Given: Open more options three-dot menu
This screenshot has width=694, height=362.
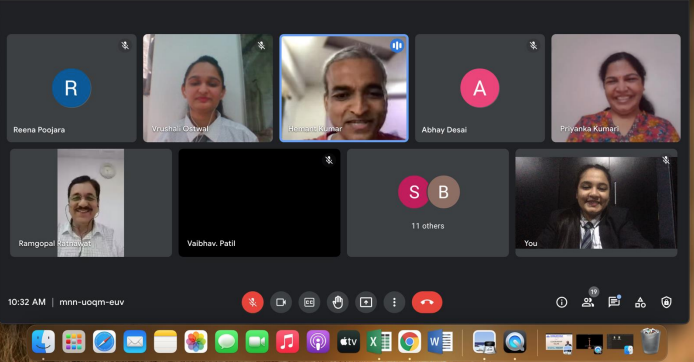Looking at the screenshot, I should [x=394, y=302].
